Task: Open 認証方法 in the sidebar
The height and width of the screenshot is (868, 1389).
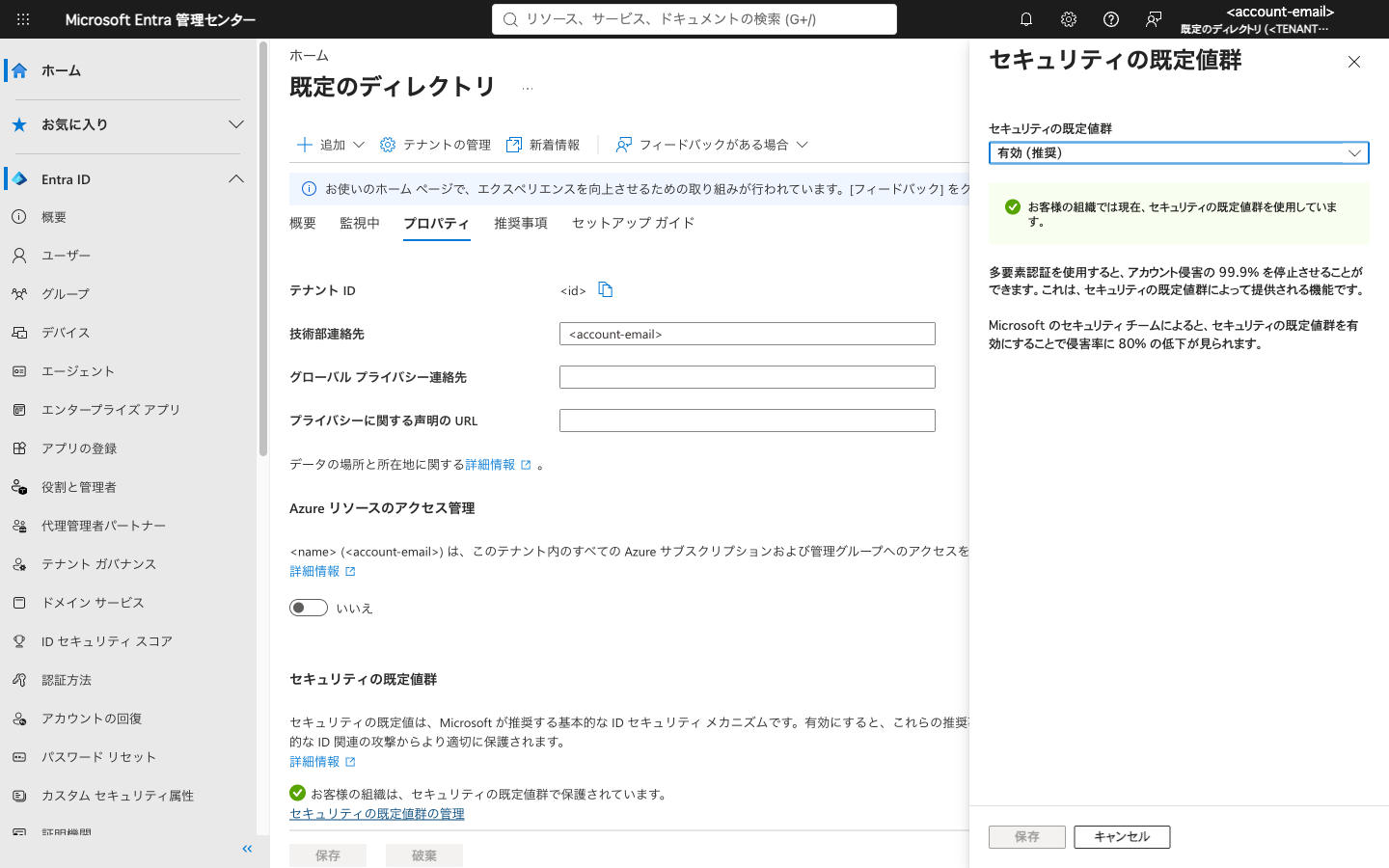Action: point(128,680)
